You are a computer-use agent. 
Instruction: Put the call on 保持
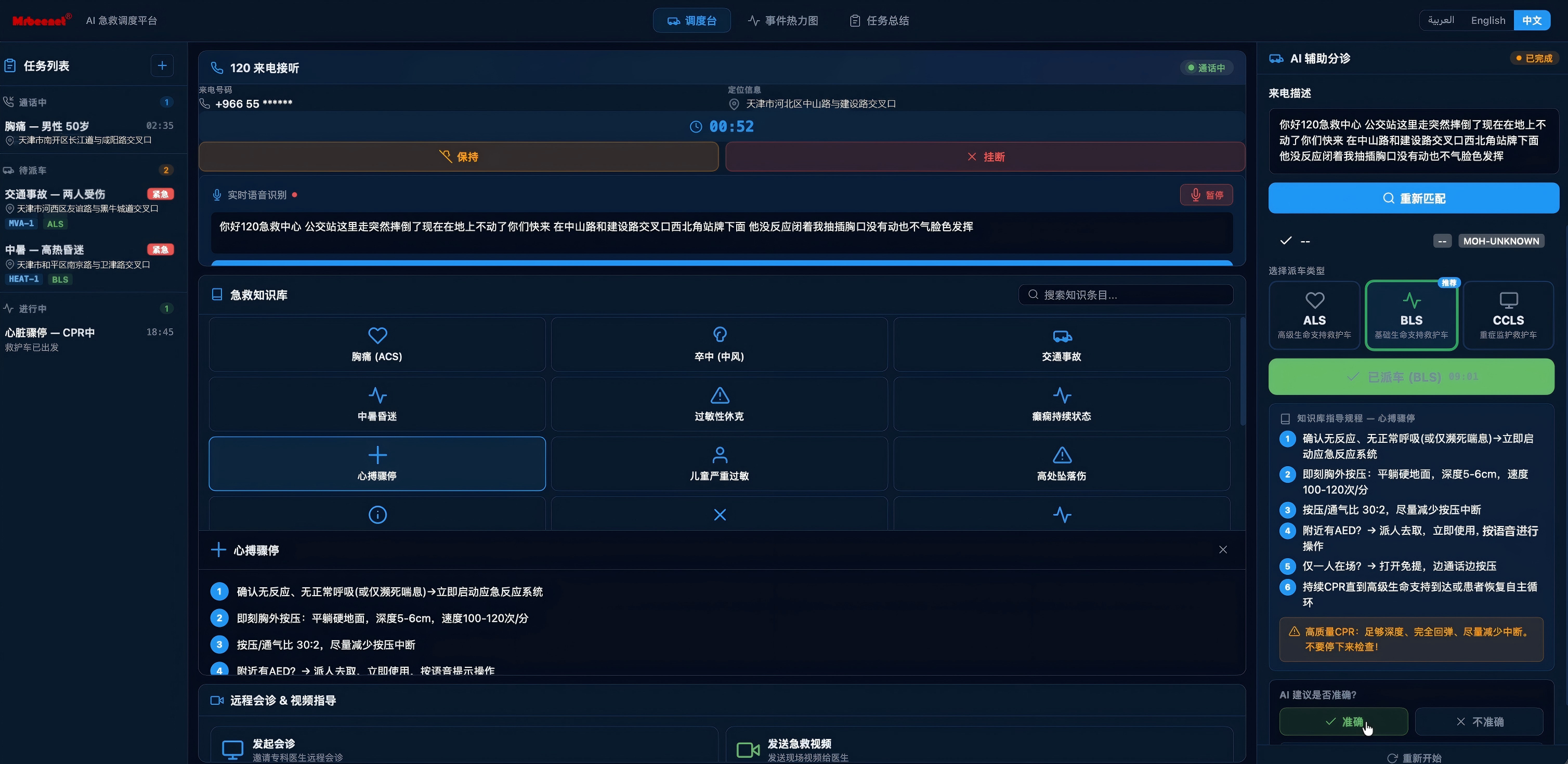click(459, 156)
